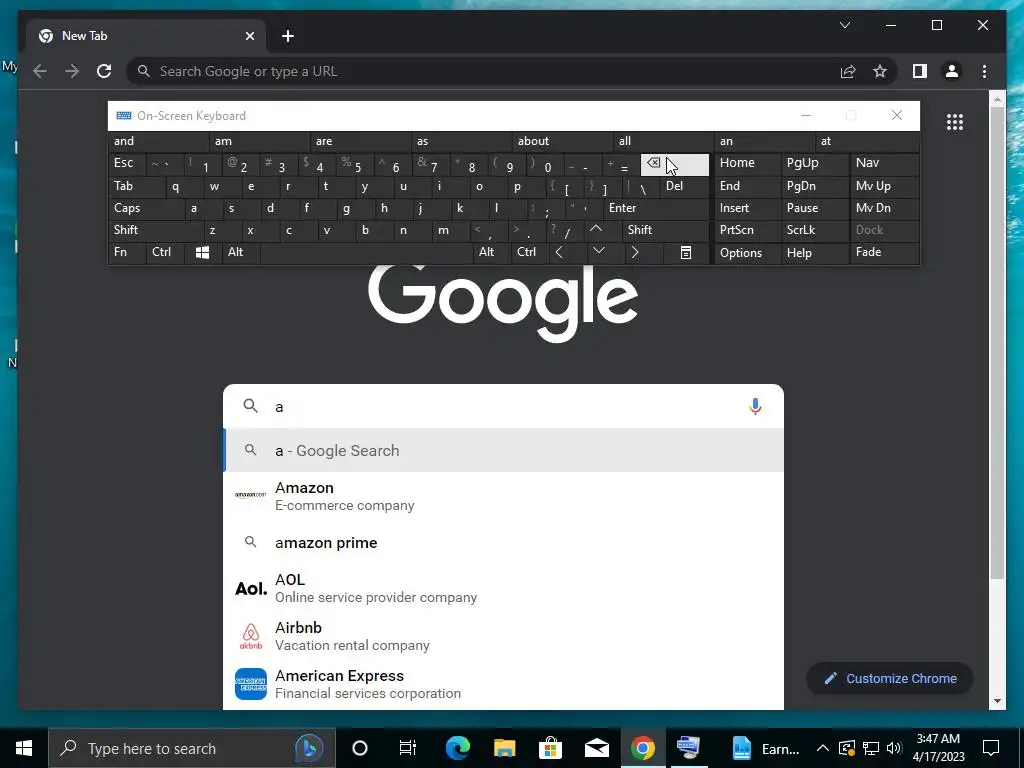
Task: Choose the AOL search suggestion
Action: click(503, 588)
